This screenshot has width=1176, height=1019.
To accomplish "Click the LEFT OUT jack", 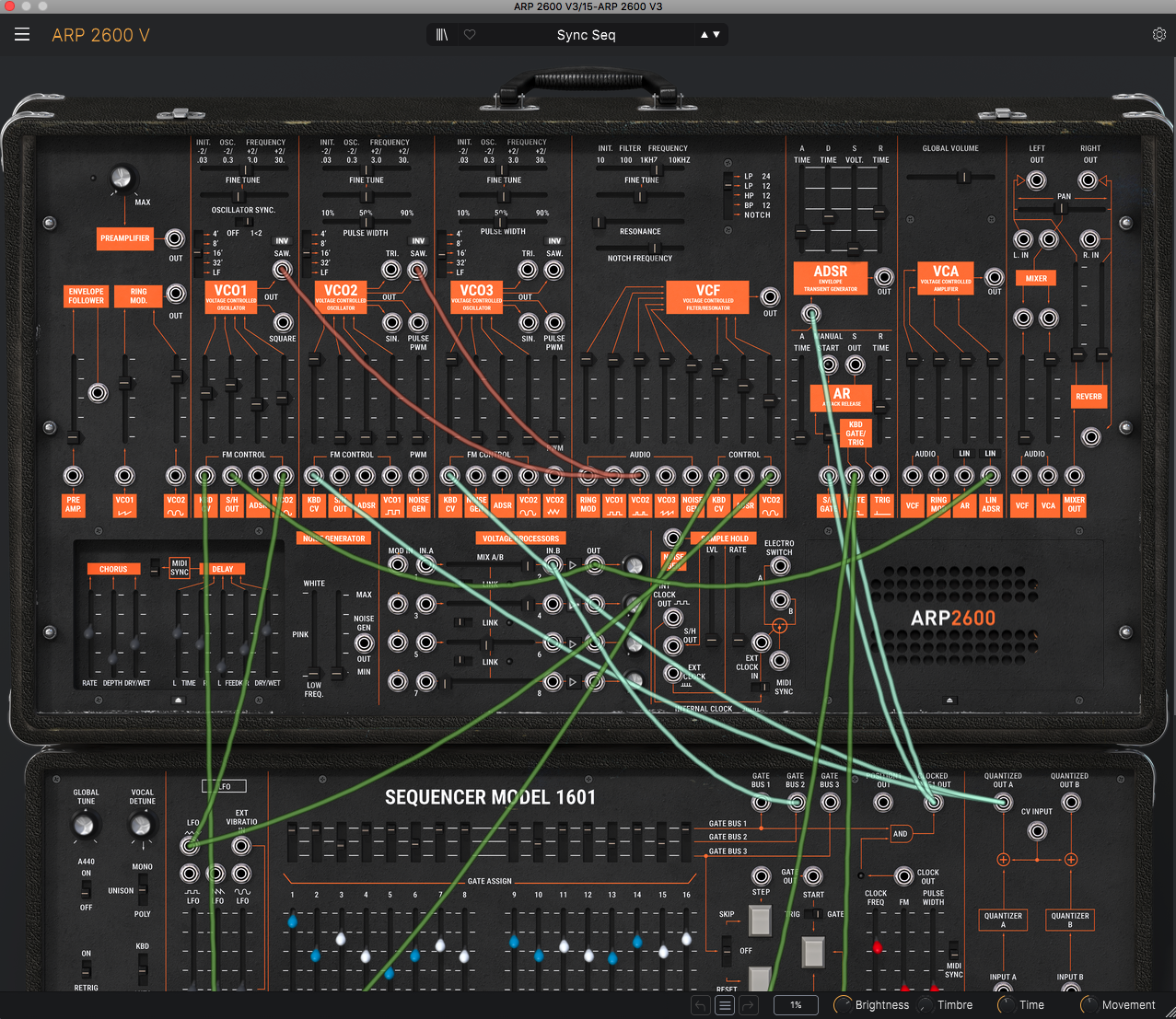I will (1037, 180).
